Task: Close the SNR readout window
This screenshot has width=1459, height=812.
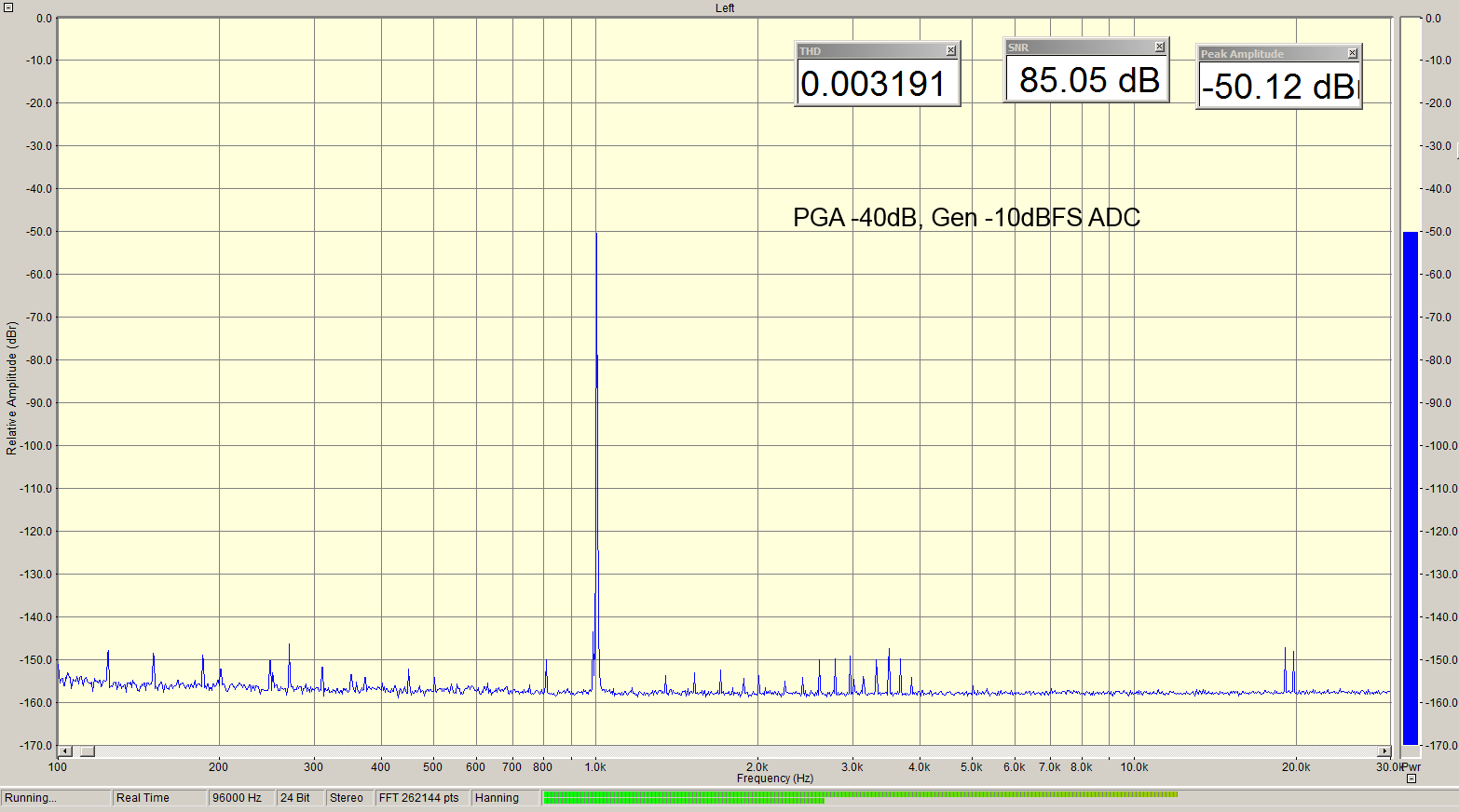Action: click(x=1159, y=47)
